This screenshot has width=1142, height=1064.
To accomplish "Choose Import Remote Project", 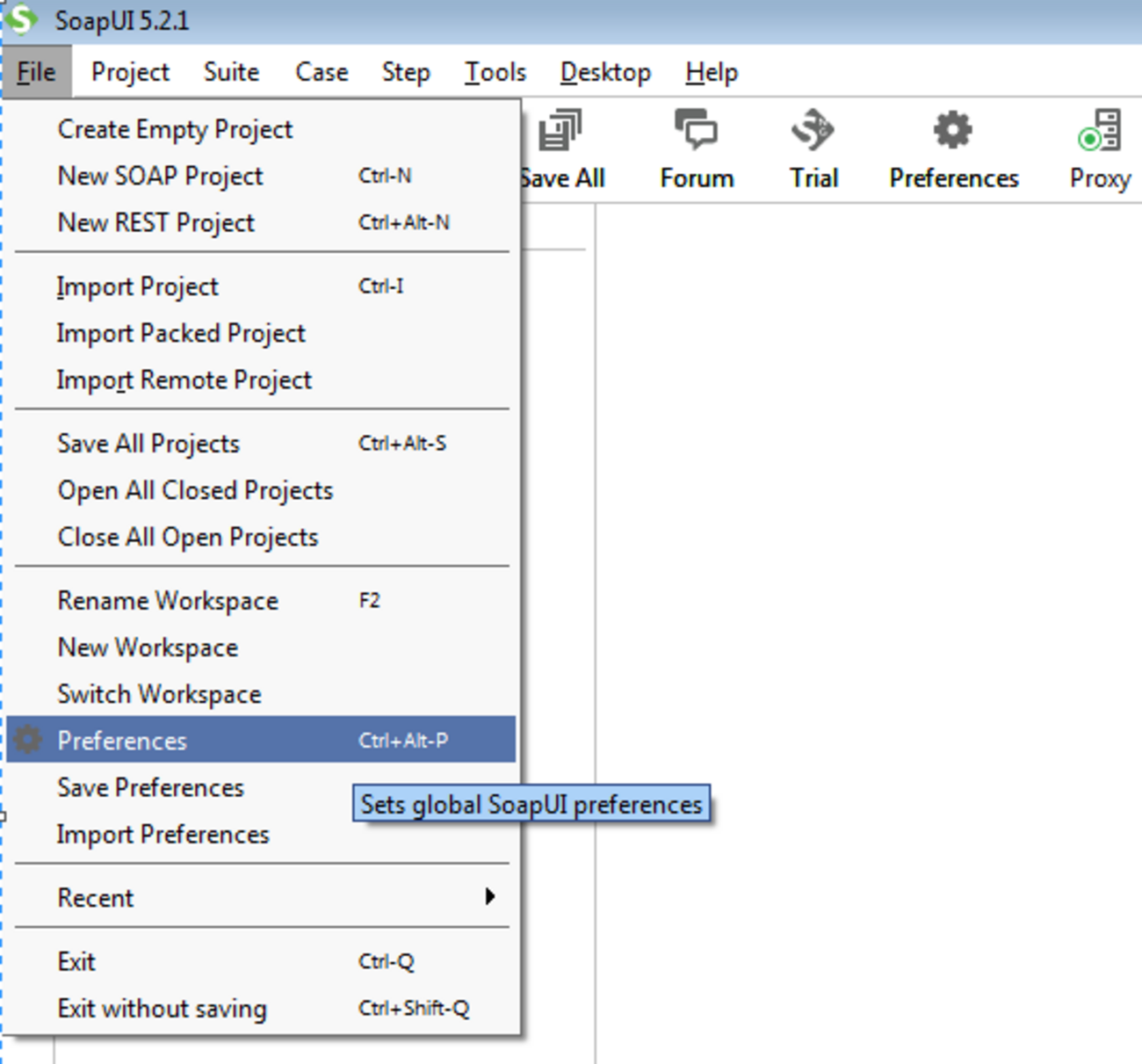I will (x=262, y=380).
